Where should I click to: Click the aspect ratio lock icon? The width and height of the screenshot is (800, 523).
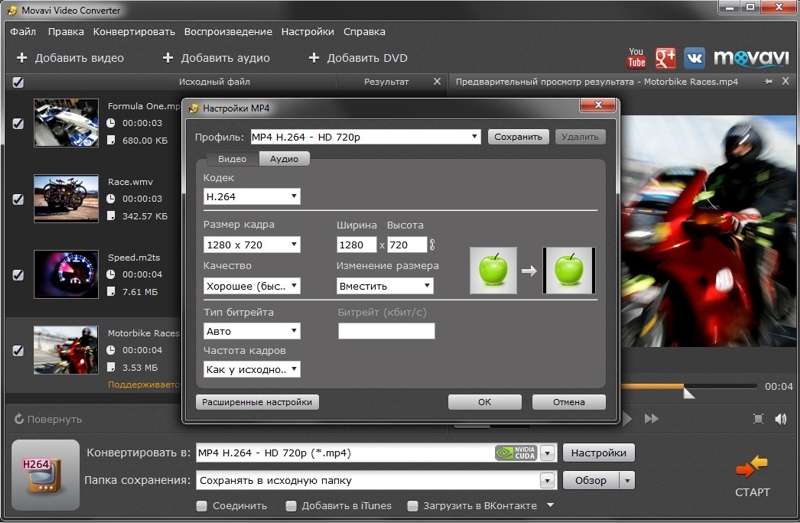pos(432,244)
